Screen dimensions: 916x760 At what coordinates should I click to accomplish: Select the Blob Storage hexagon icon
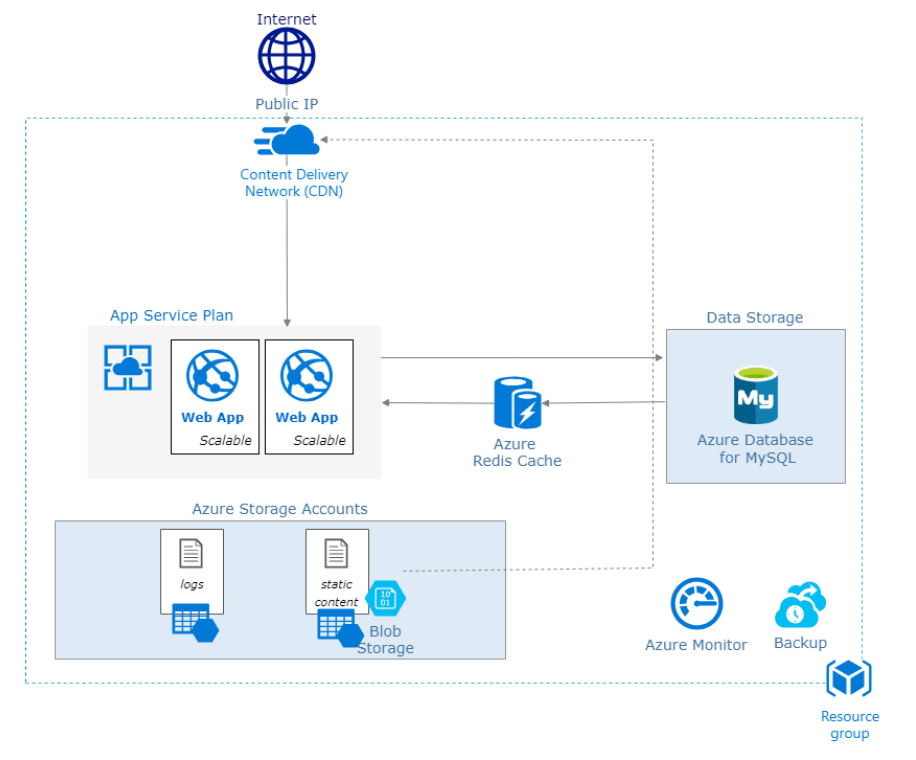click(386, 598)
